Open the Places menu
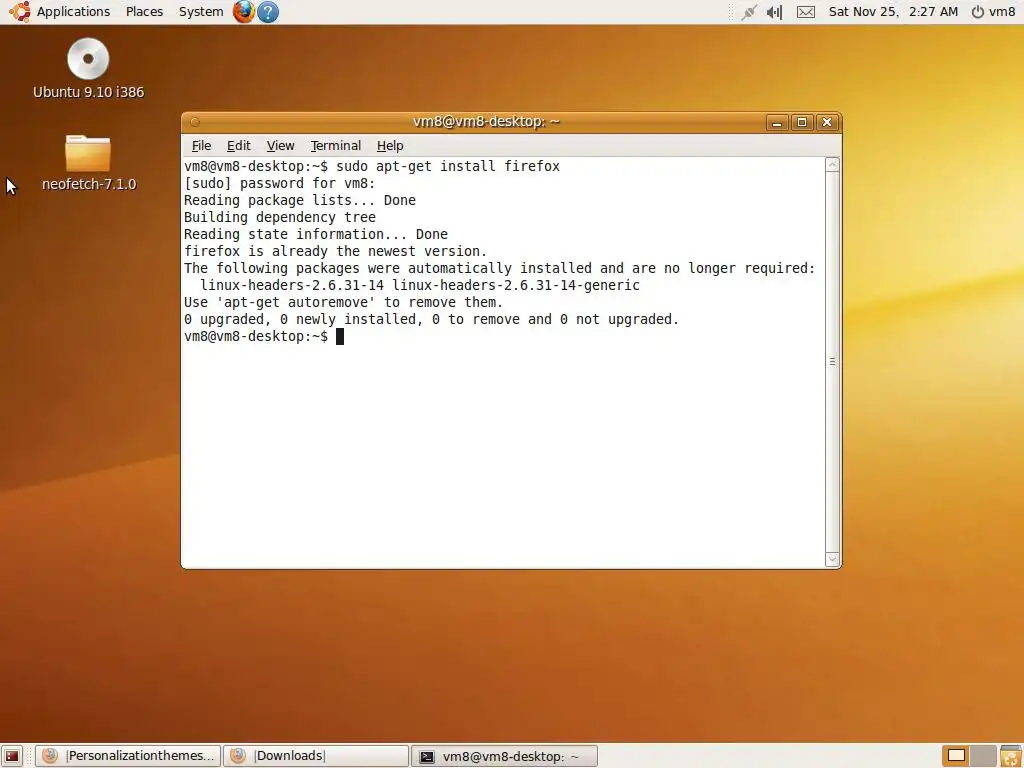The width and height of the screenshot is (1024, 768). (x=144, y=12)
